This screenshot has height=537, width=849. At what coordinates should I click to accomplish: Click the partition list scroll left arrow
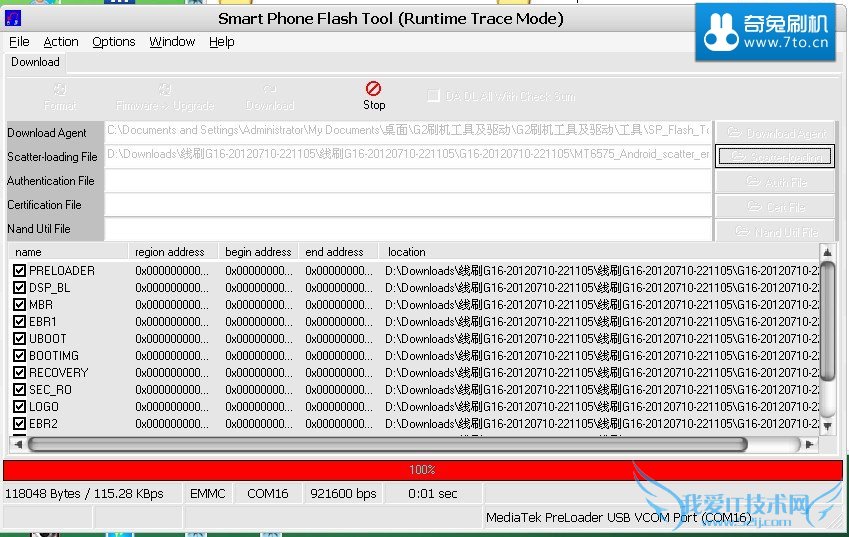tap(18, 444)
